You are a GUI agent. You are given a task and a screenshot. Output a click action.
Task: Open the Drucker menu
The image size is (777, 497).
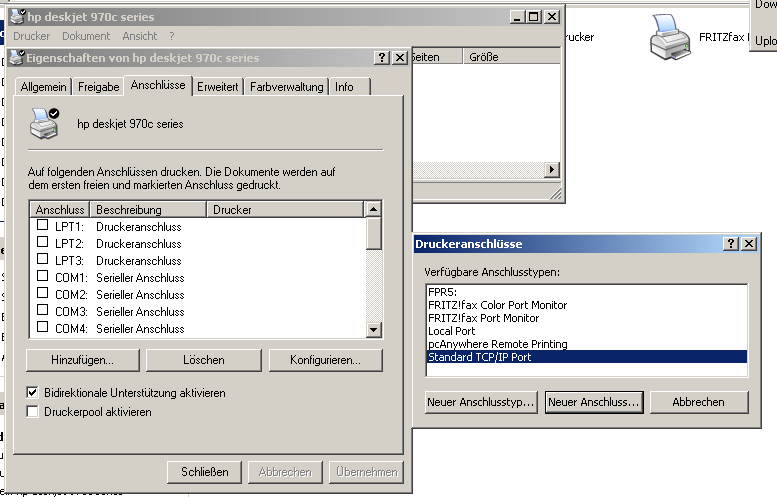(32, 36)
